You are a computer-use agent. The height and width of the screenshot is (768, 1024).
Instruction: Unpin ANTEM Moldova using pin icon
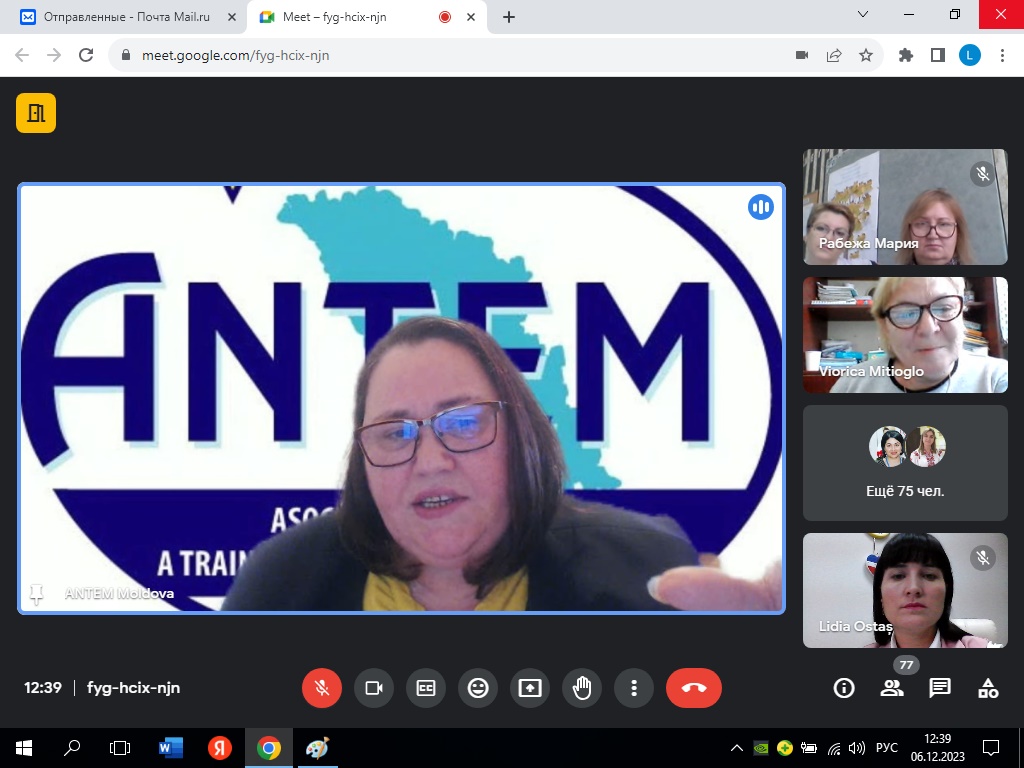click(x=36, y=594)
